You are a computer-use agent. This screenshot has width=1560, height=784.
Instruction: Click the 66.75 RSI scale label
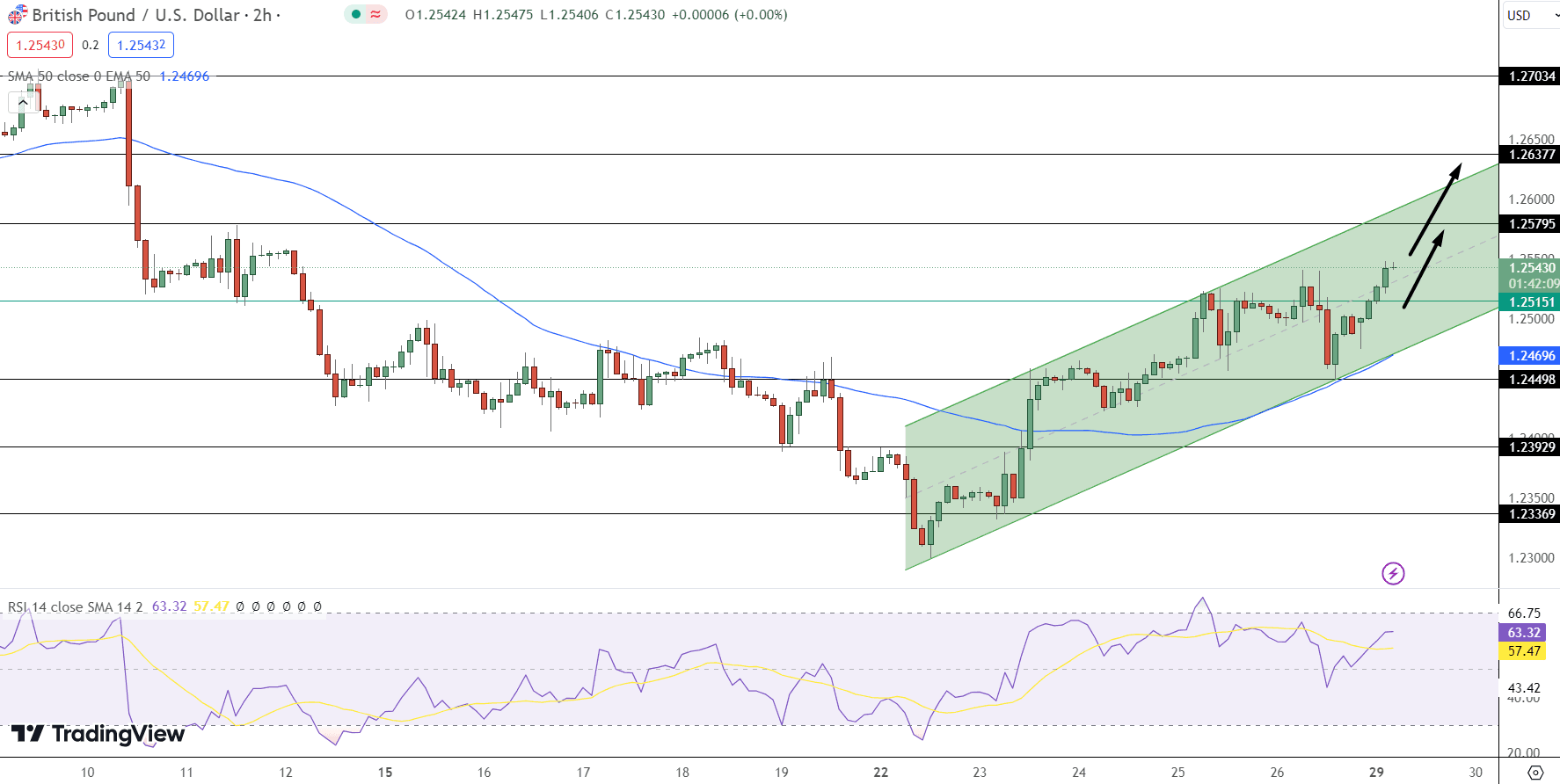[1524, 613]
